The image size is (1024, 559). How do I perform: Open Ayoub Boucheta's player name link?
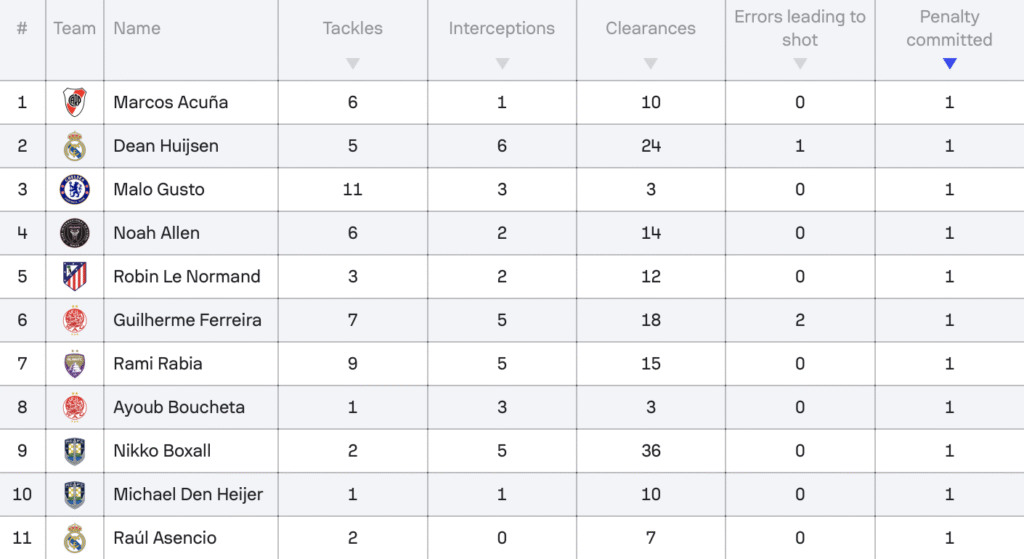179,407
